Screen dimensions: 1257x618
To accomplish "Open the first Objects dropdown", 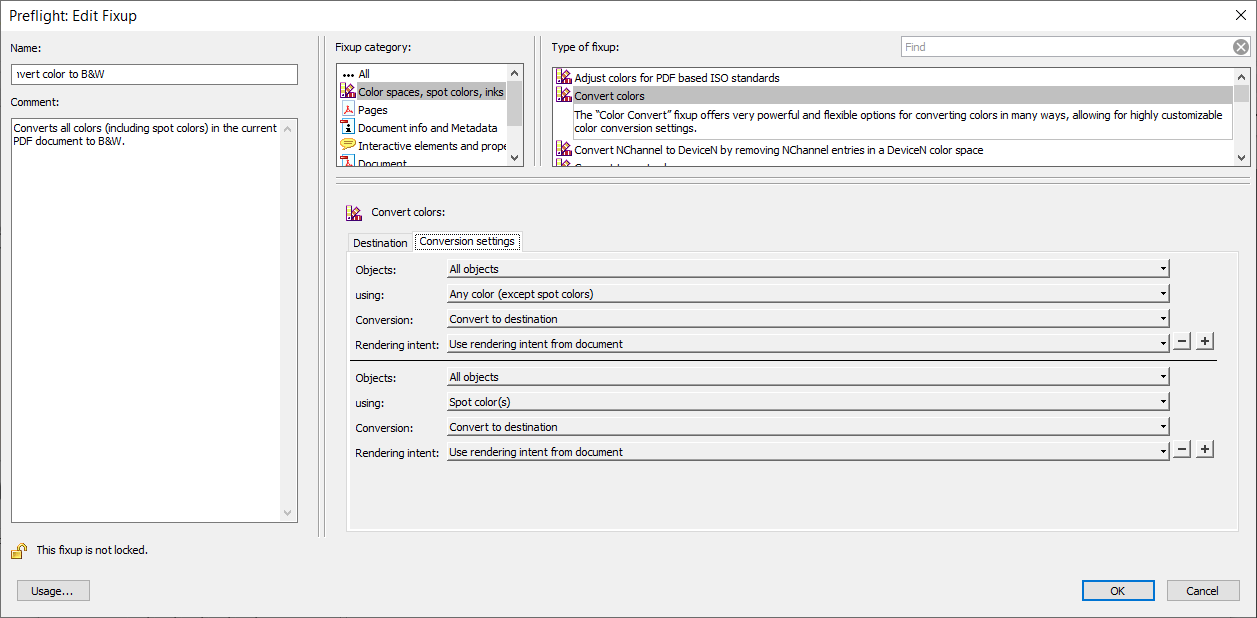I will [807, 269].
